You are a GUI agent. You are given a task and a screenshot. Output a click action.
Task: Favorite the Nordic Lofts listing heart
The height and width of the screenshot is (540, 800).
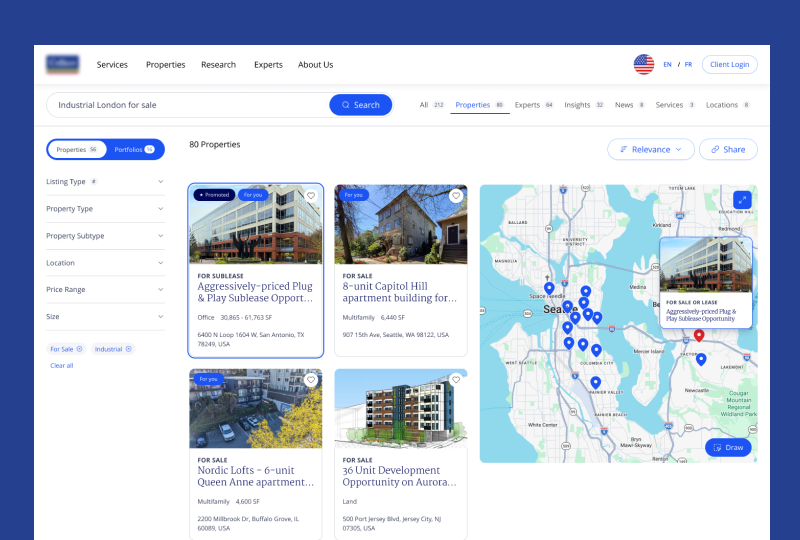[x=311, y=380]
